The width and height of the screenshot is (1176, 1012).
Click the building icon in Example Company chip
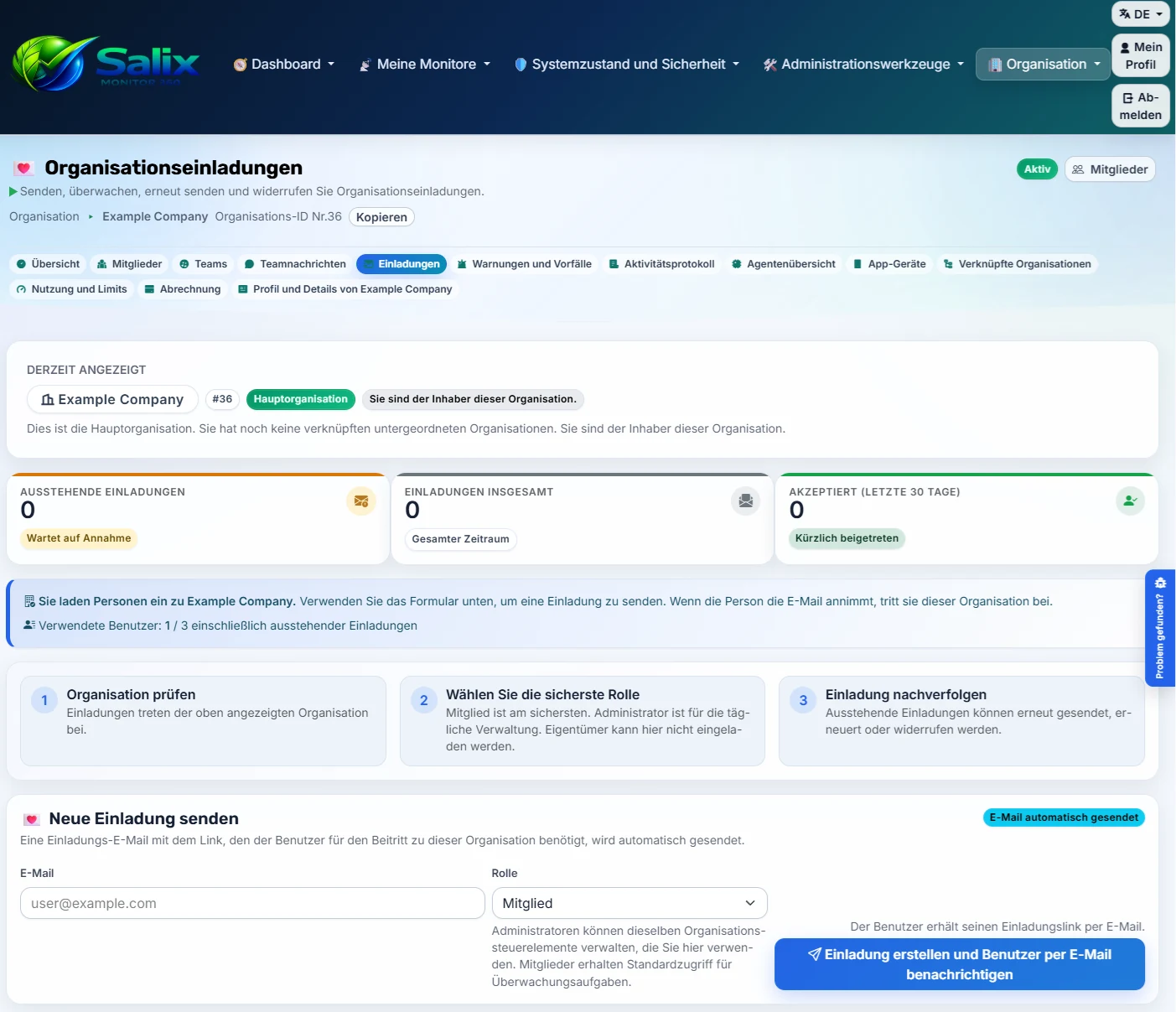click(x=48, y=400)
